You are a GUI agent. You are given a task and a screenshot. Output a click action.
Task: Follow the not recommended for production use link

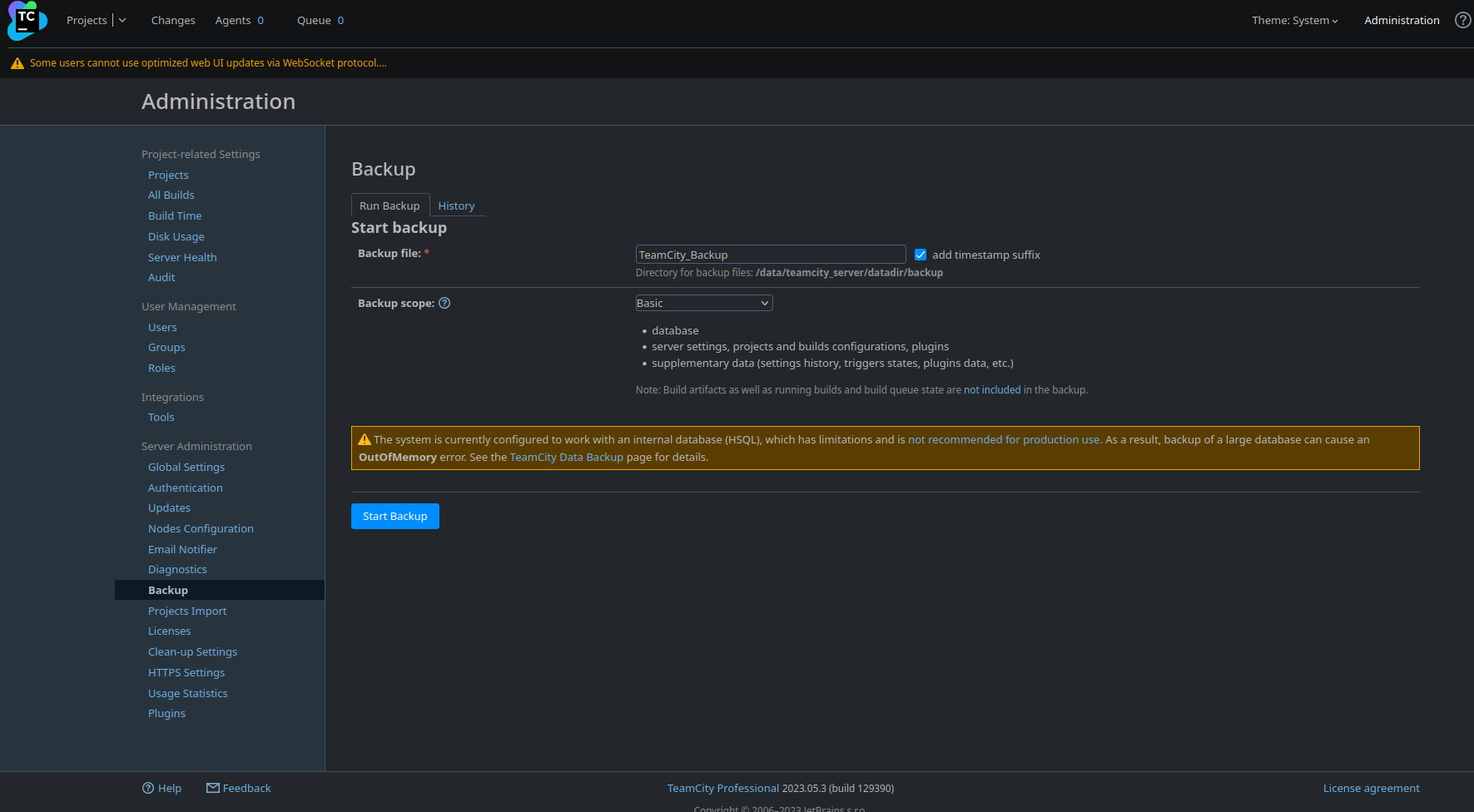(x=1004, y=439)
